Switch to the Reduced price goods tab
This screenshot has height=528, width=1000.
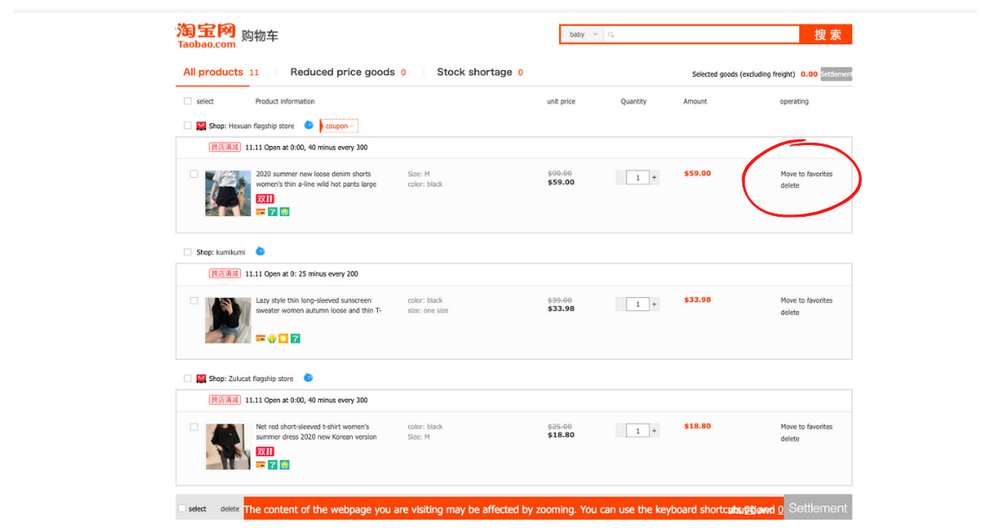point(348,72)
